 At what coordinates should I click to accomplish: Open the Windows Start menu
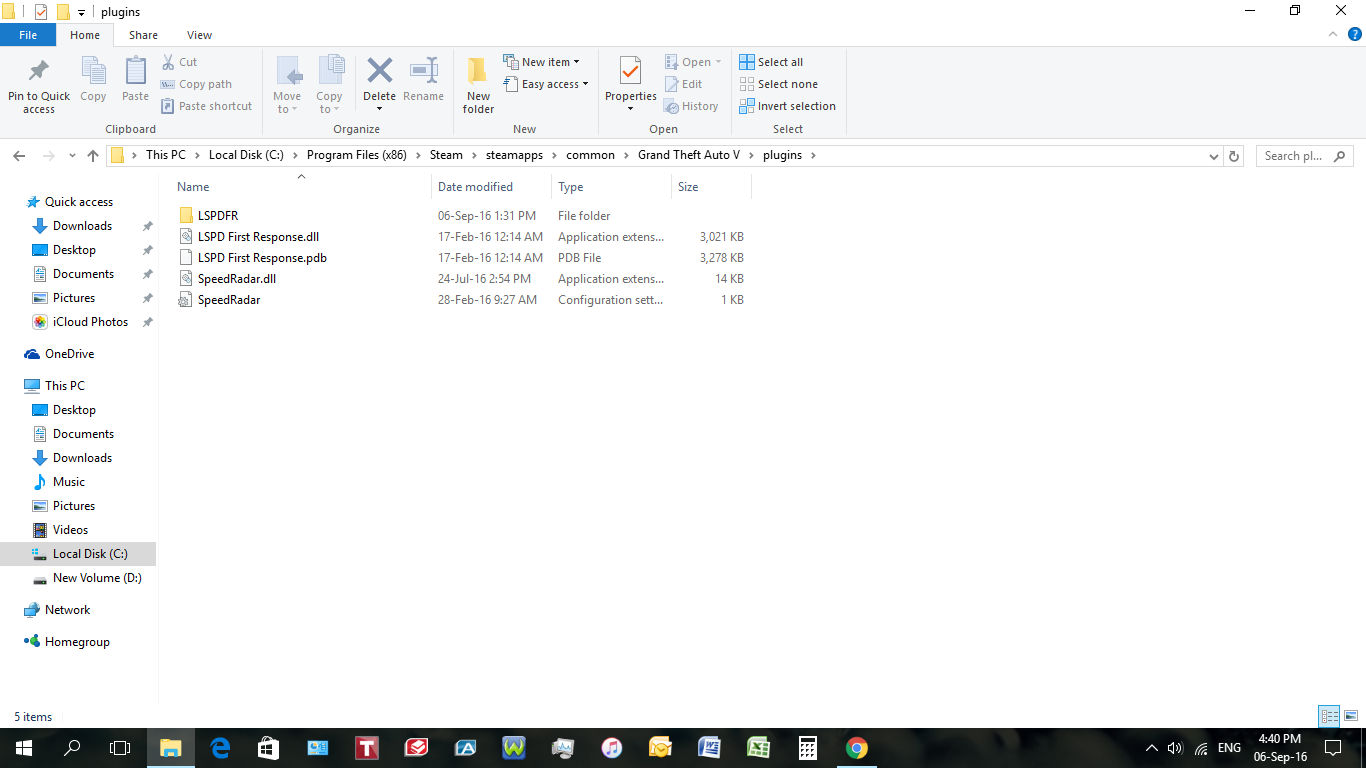[23, 748]
